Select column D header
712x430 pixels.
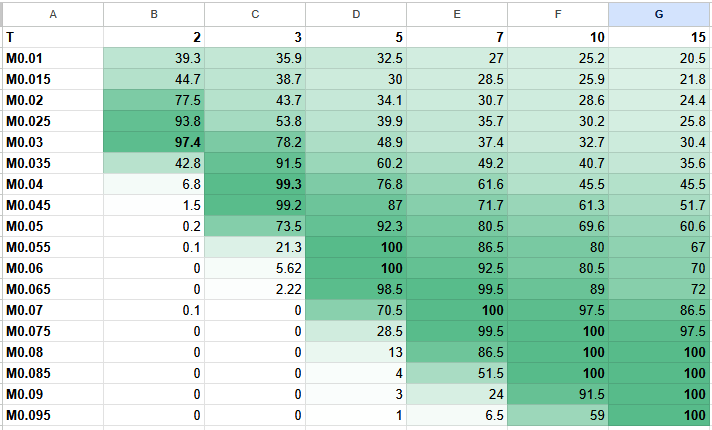click(x=356, y=13)
